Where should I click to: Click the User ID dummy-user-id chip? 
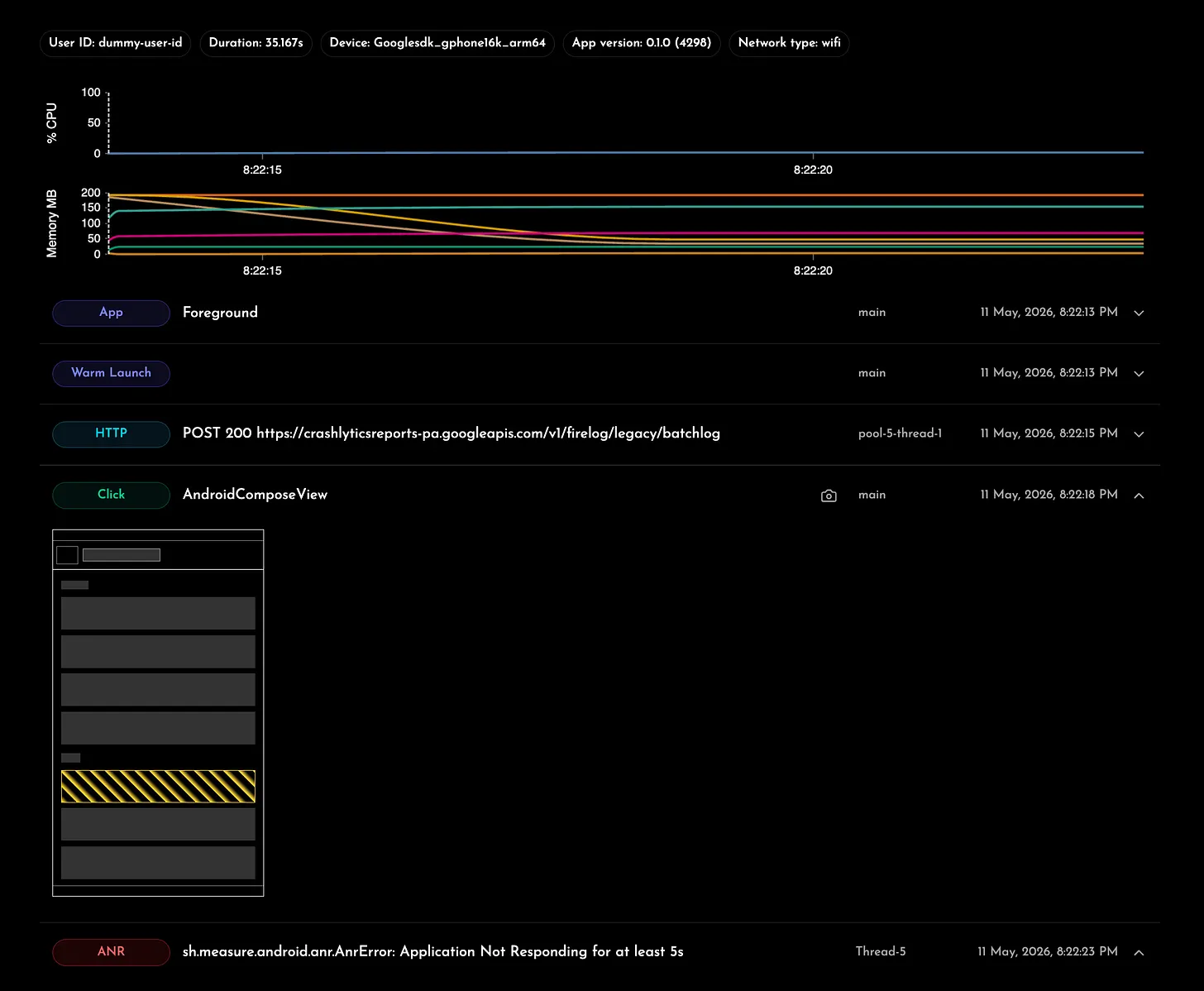115,43
